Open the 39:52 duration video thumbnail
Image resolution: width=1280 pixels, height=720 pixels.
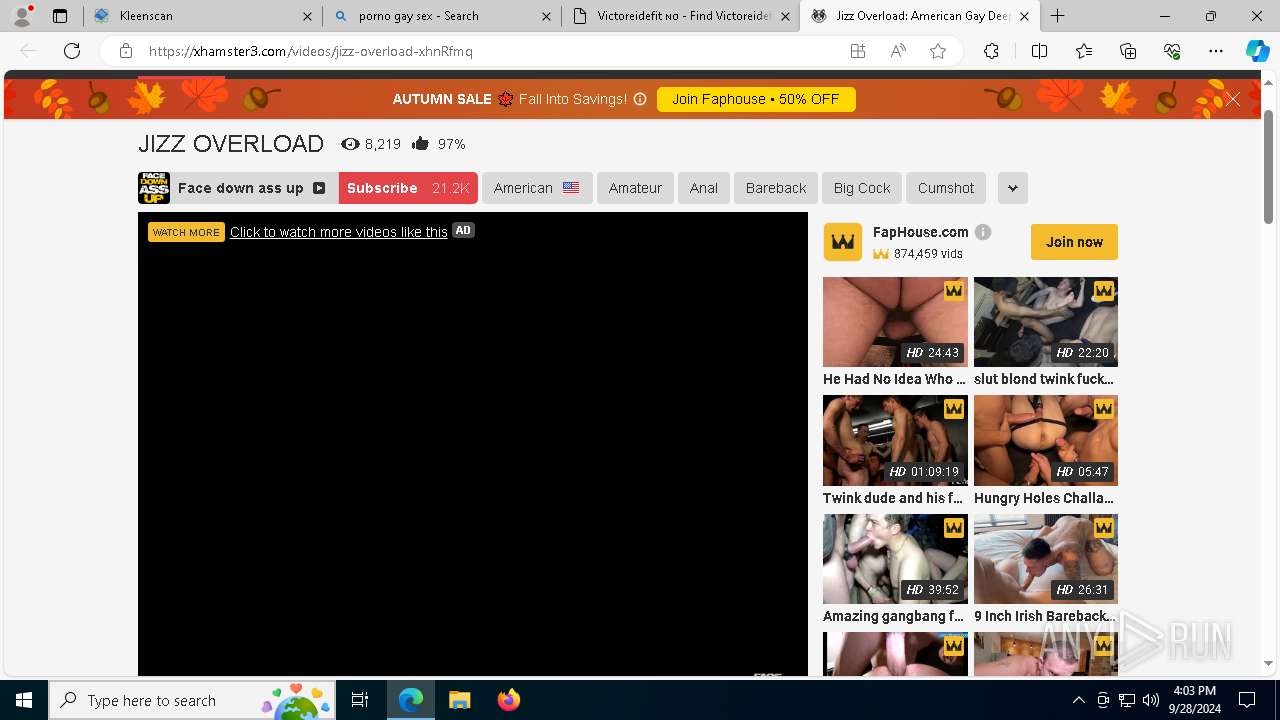coord(895,559)
